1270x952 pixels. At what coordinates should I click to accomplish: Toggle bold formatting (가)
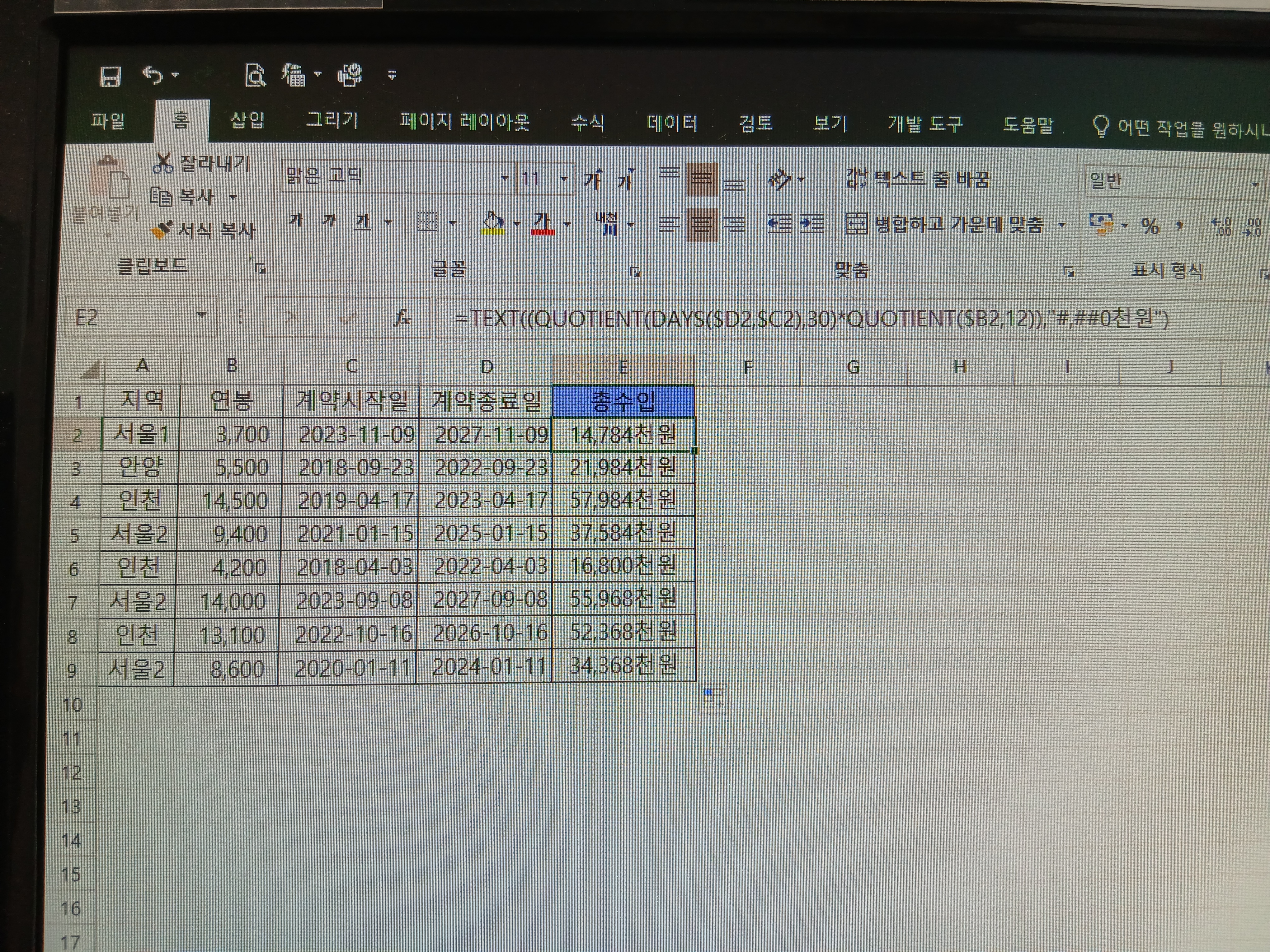click(x=296, y=220)
